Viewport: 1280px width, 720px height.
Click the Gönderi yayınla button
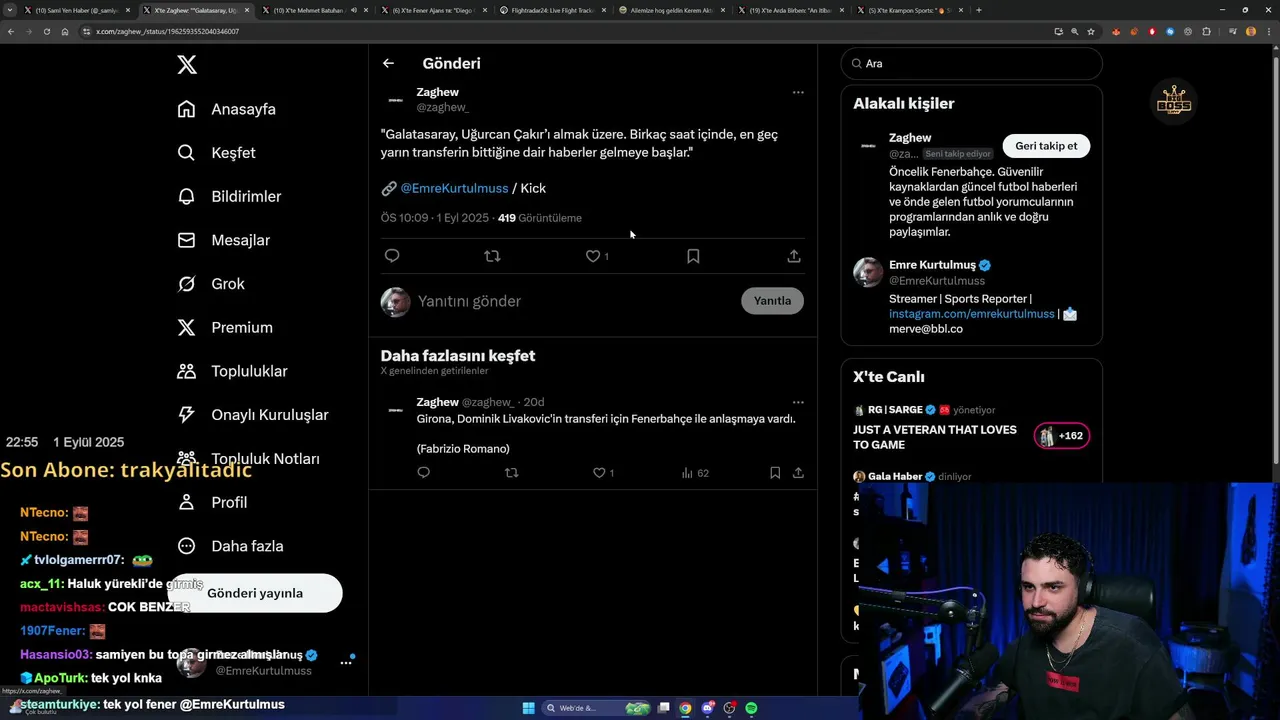[255, 593]
